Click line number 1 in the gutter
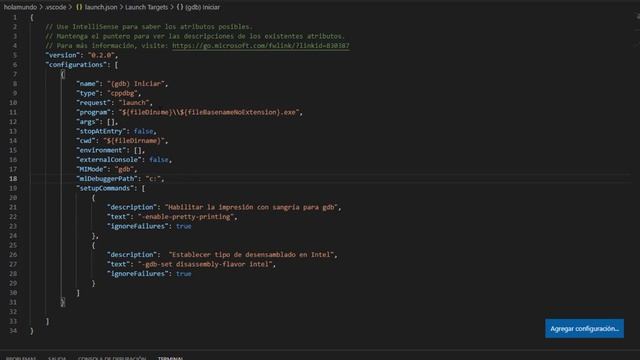This screenshot has height=360, width=640. pyautogui.click(x=15, y=17)
